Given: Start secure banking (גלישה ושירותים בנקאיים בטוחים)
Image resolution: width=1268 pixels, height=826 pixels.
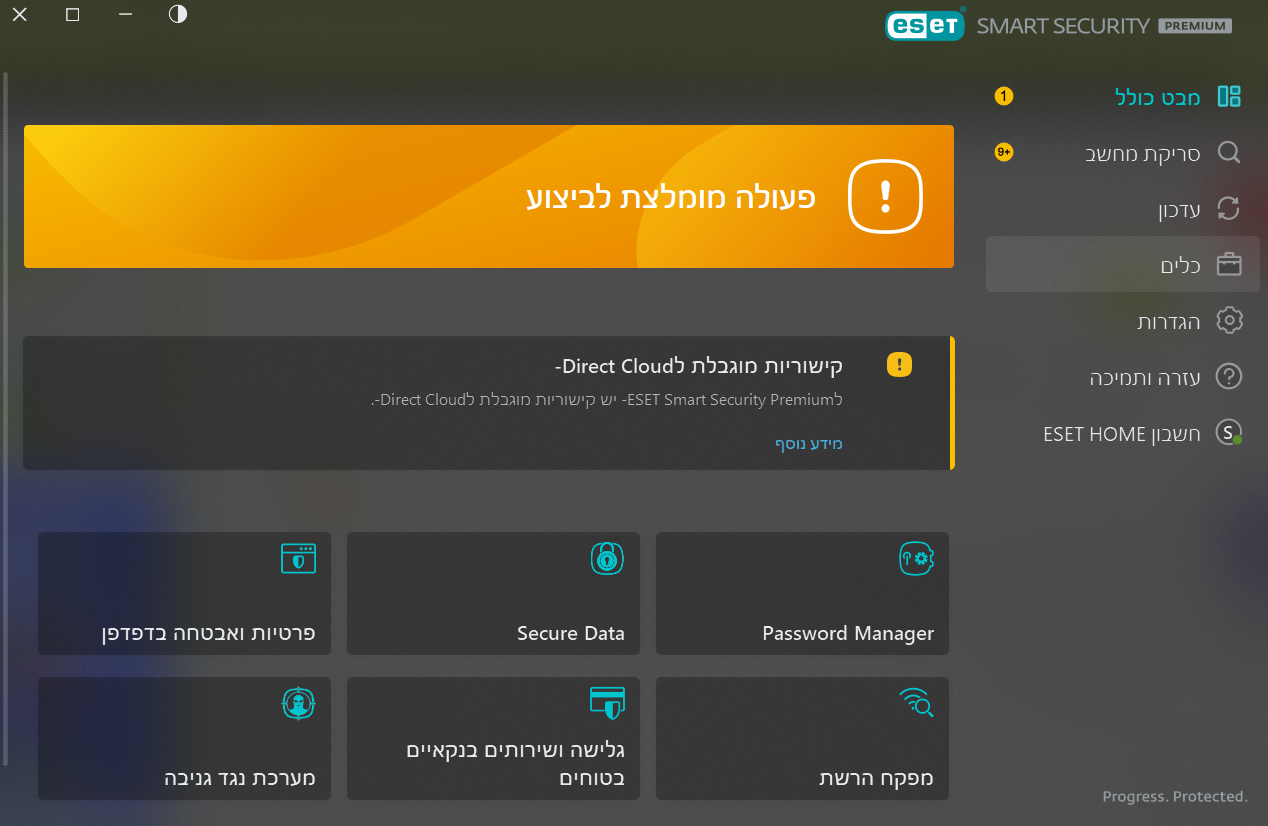Looking at the screenshot, I should click(492, 738).
